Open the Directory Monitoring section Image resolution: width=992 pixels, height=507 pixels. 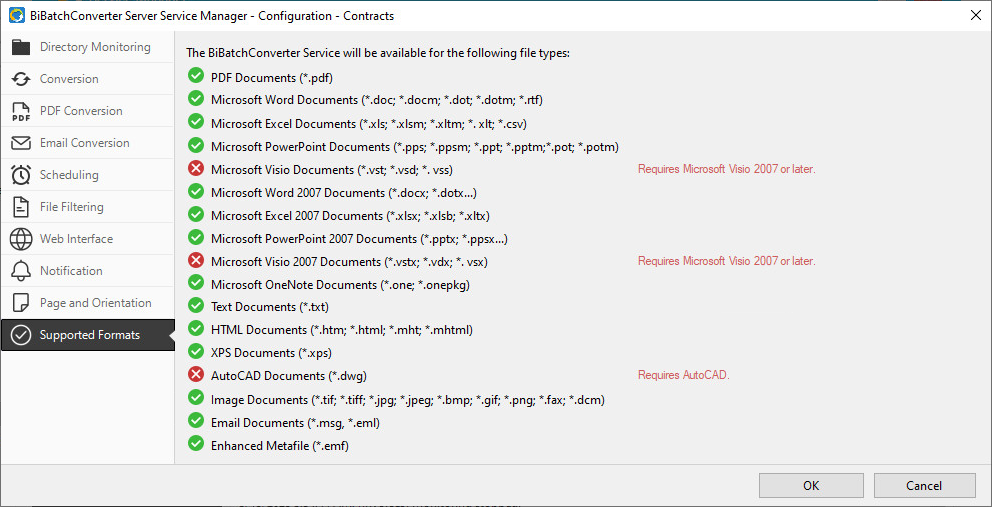coord(87,47)
